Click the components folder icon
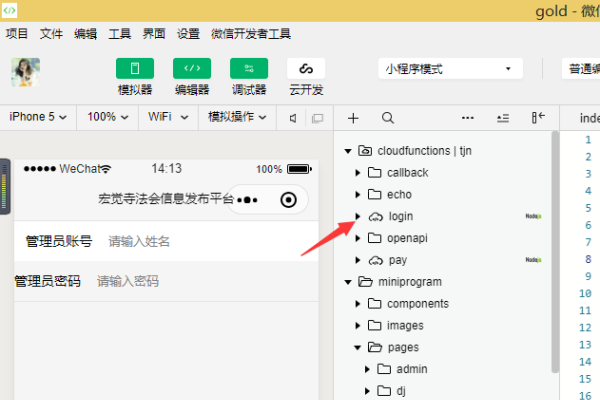 [x=375, y=304]
